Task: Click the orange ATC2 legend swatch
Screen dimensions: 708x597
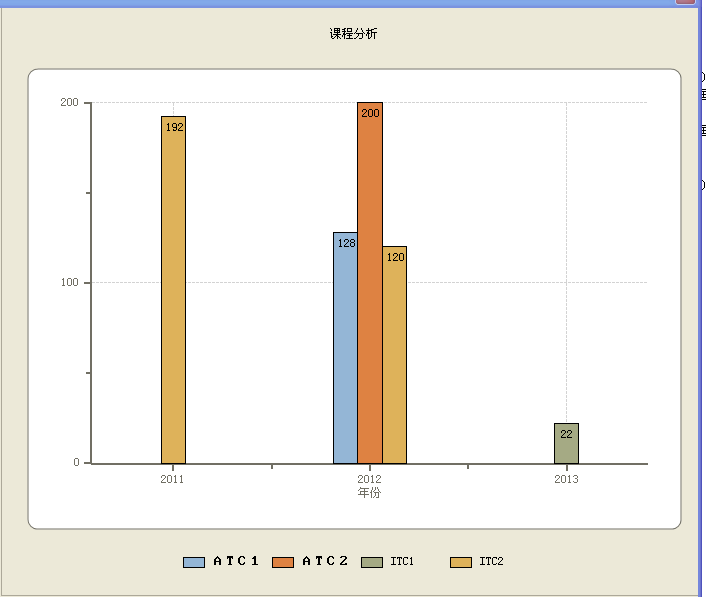Action: point(283,562)
